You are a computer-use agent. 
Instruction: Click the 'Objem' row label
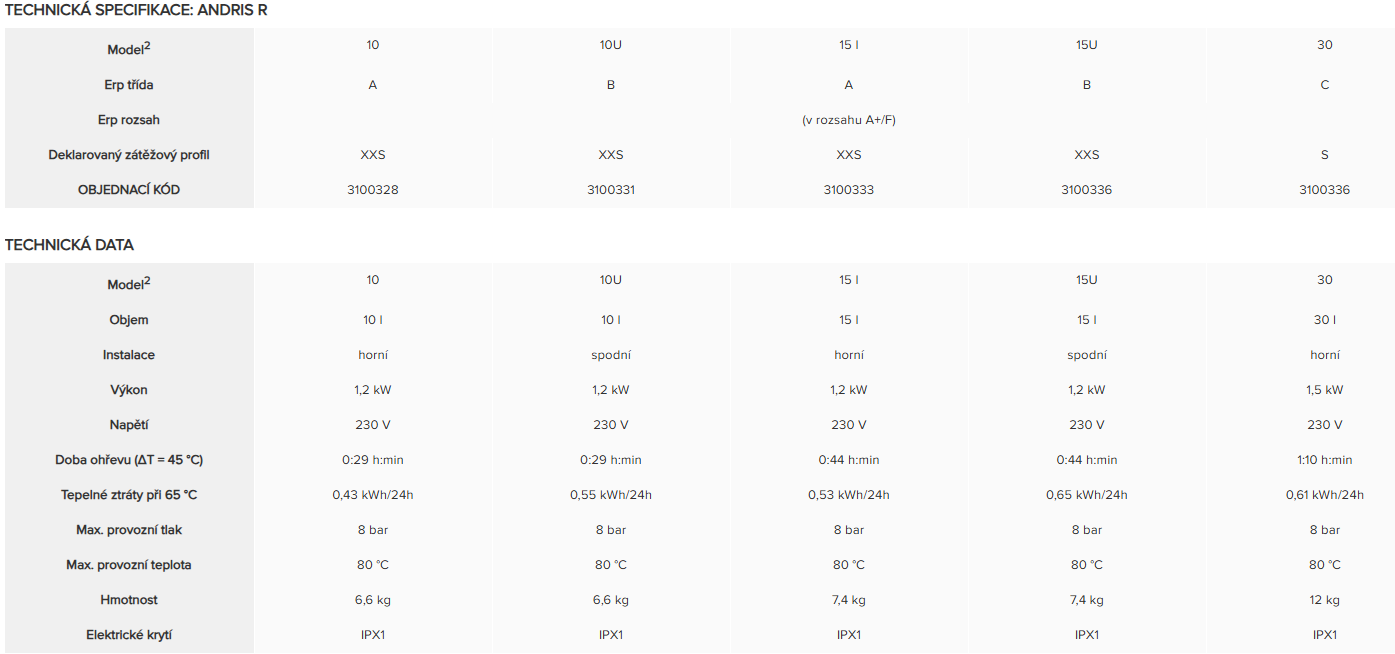point(129,320)
